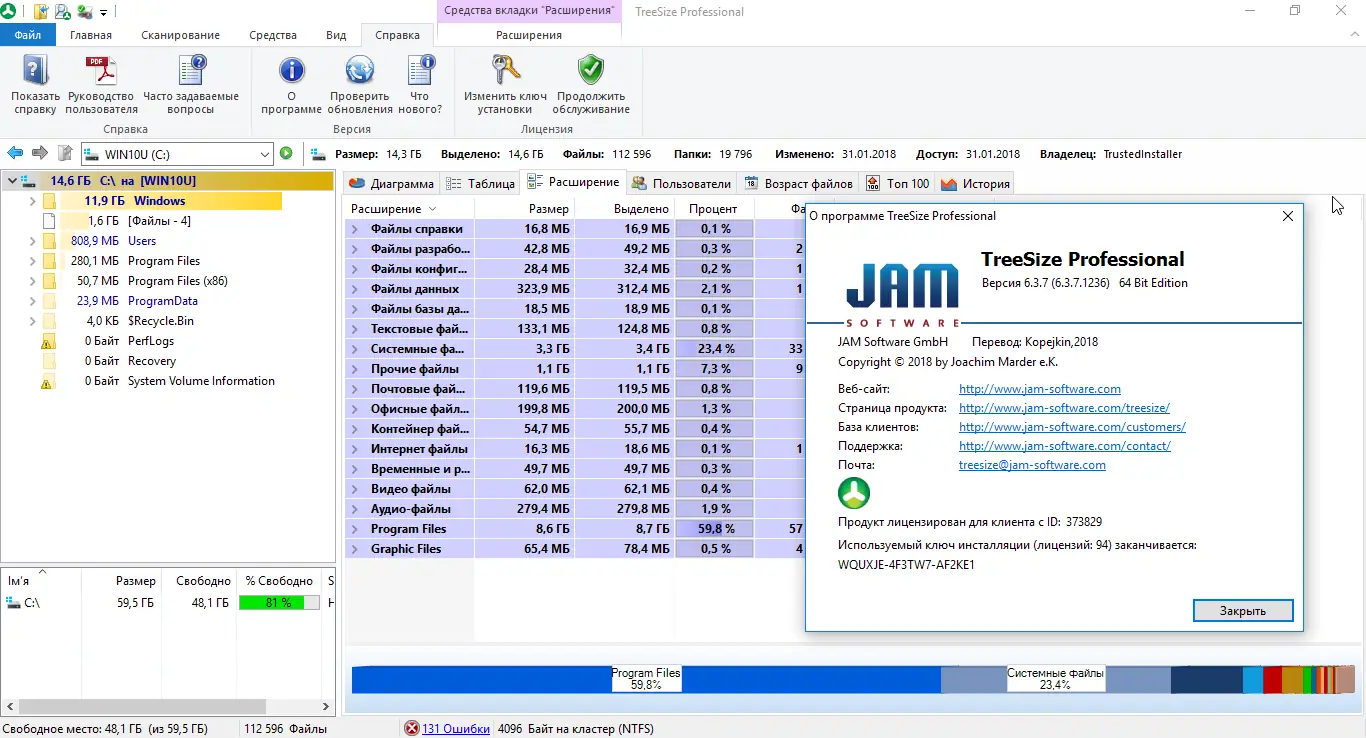The width and height of the screenshot is (1366, 738).
Task: Click the select folder icon in quick access toolbar
Action: coord(41,12)
